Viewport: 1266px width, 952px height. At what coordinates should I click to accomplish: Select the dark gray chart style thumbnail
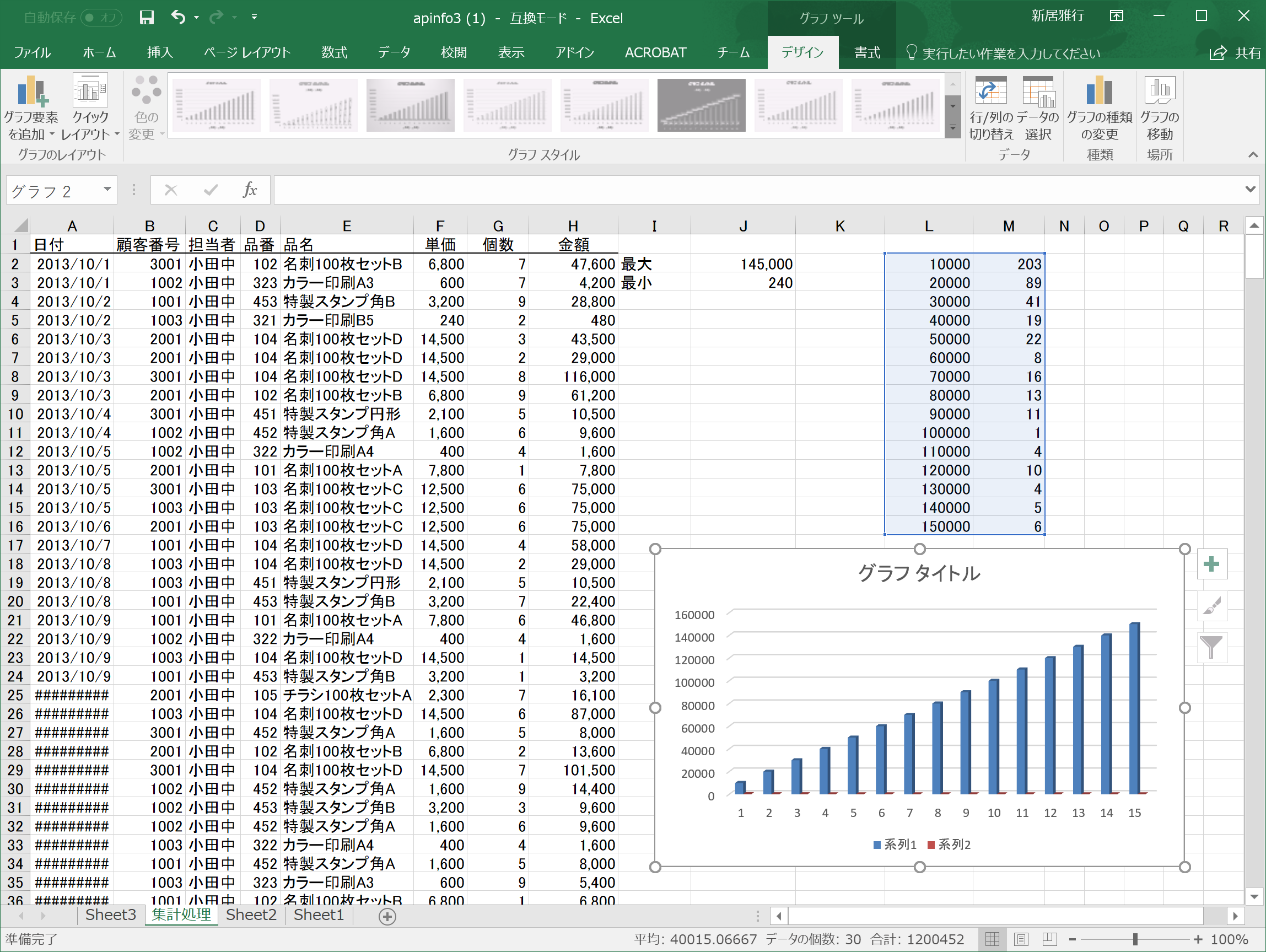pyautogui.click(x=701, y=105)
